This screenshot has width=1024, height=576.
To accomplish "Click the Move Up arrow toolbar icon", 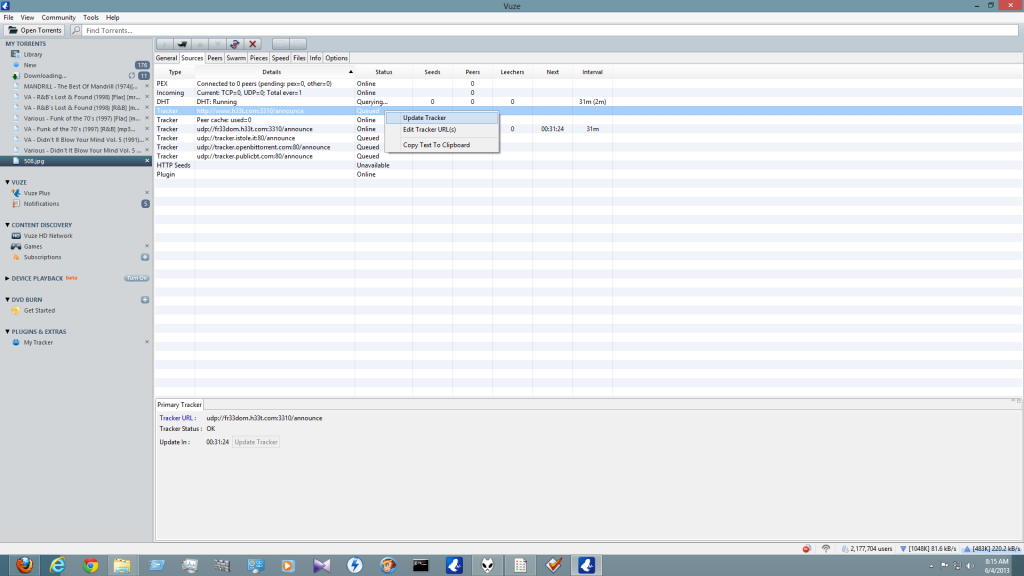I will point(200,44).
